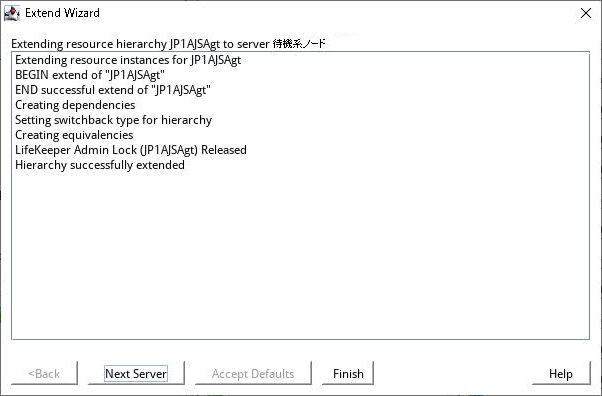This screenshot has height=396, width=602.
Task: Click Finish to complete the wizard
Action: tap(348, 373)
